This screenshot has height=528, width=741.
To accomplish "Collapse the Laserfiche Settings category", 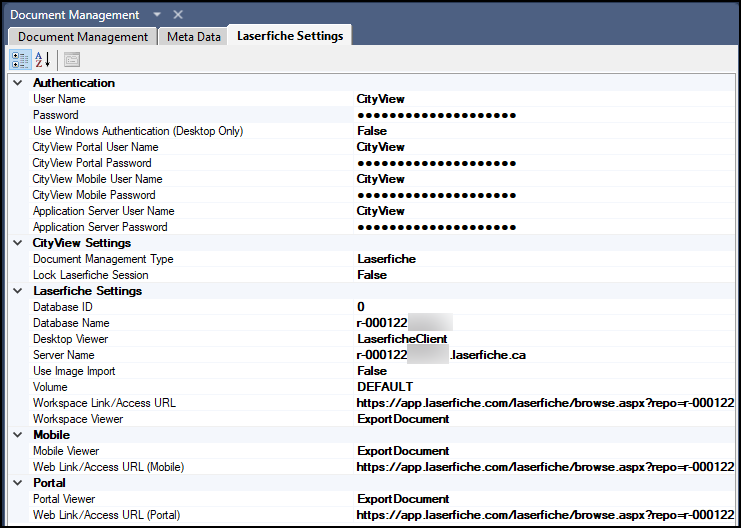I will click(x=17, y=291).
